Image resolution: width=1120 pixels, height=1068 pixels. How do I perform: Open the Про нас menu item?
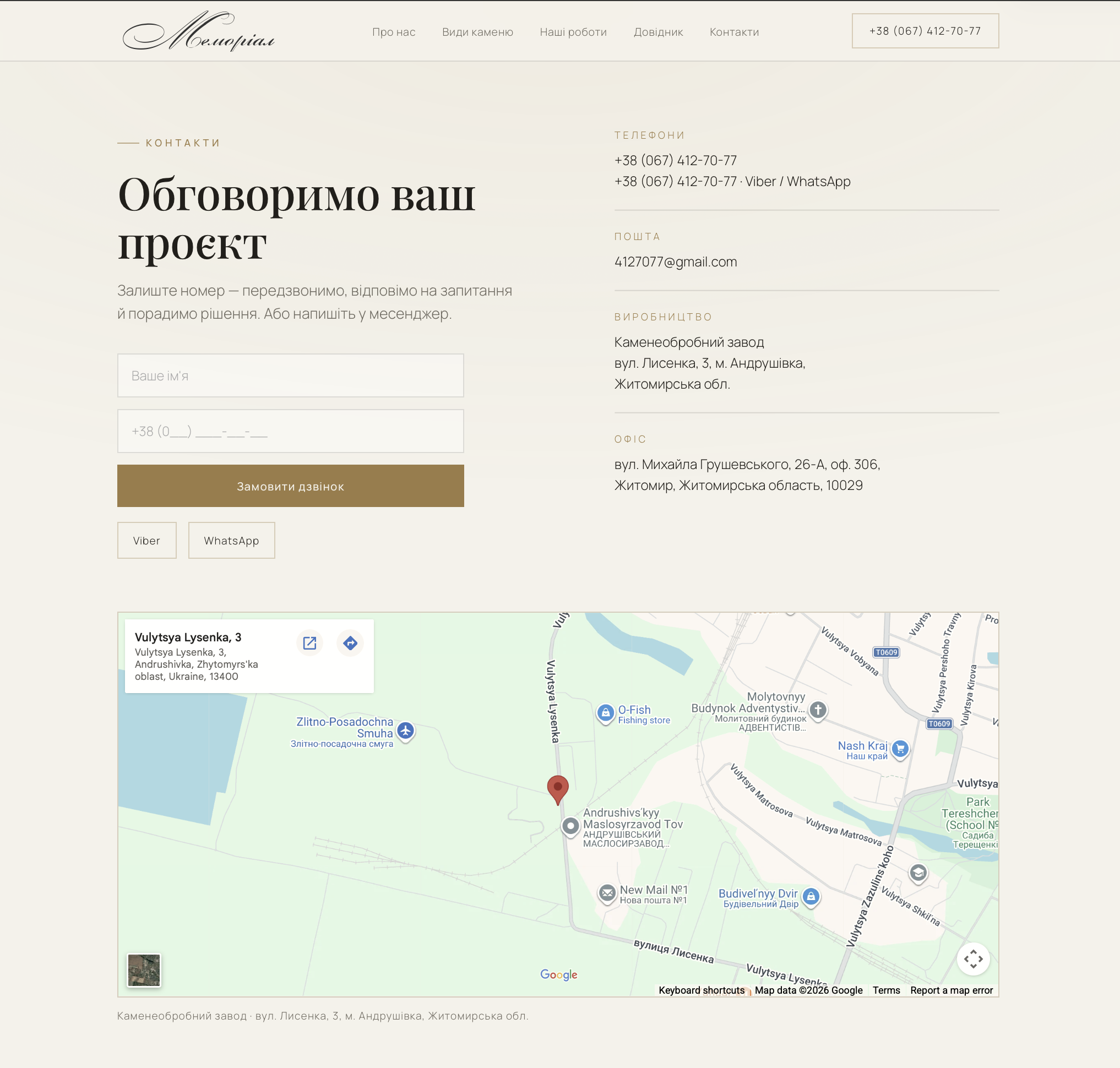point(394,32)
